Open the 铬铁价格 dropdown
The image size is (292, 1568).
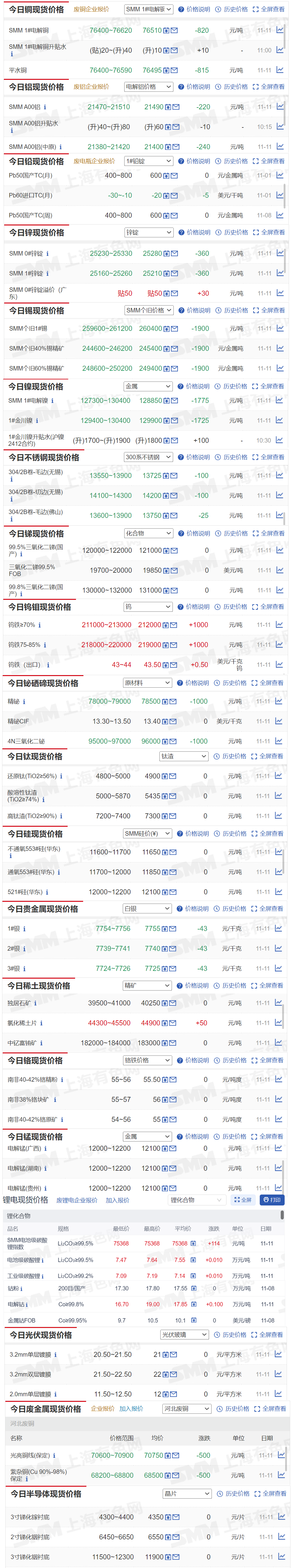coord(147,1060)
